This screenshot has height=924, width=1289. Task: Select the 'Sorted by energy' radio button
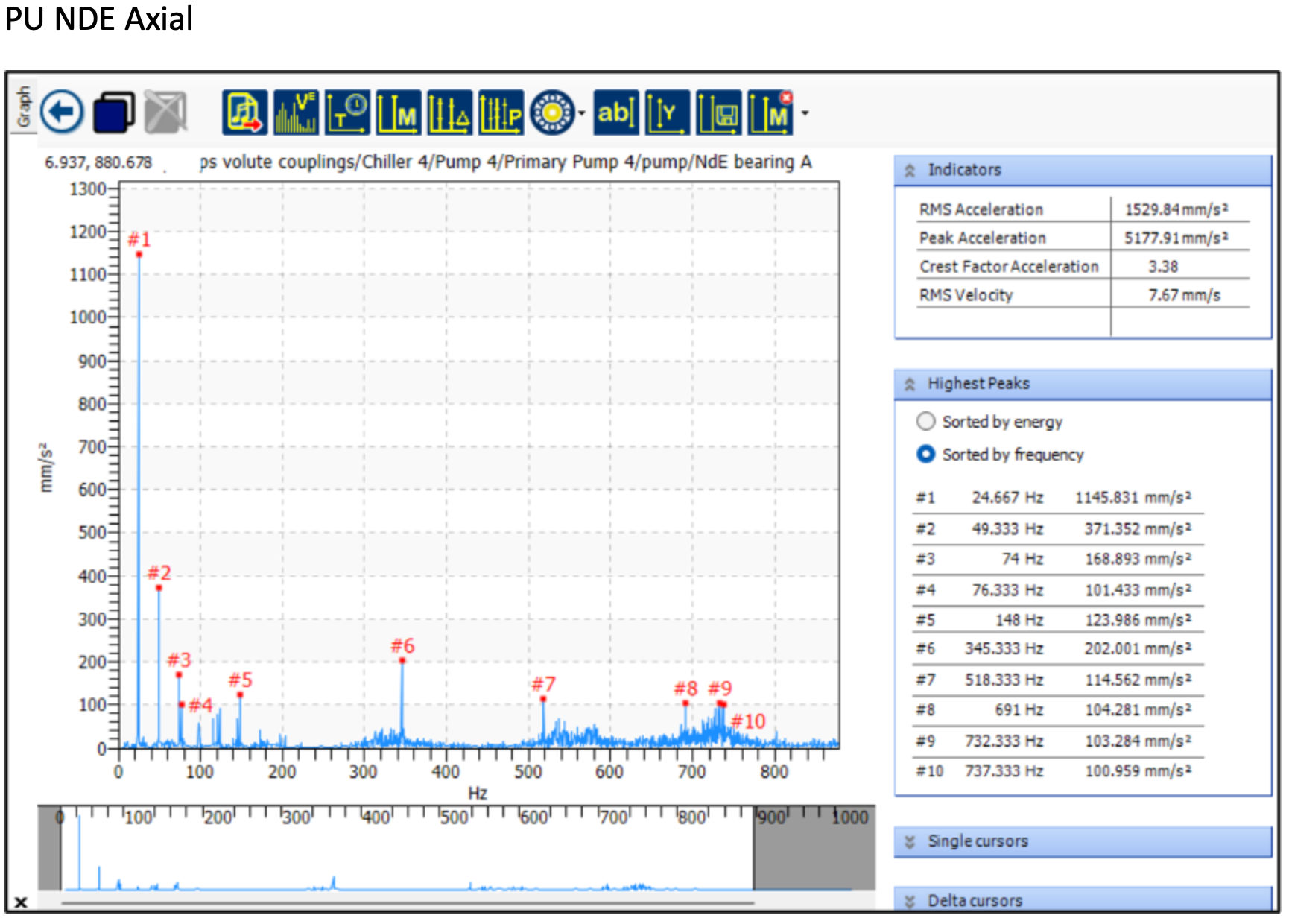pyautogui.click(x=925, y=422)
